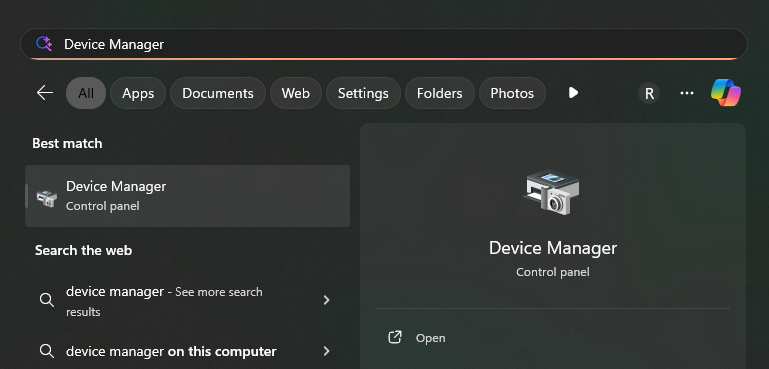
Task: Open Copilot via the colorful icon
Action: (726, 93)
